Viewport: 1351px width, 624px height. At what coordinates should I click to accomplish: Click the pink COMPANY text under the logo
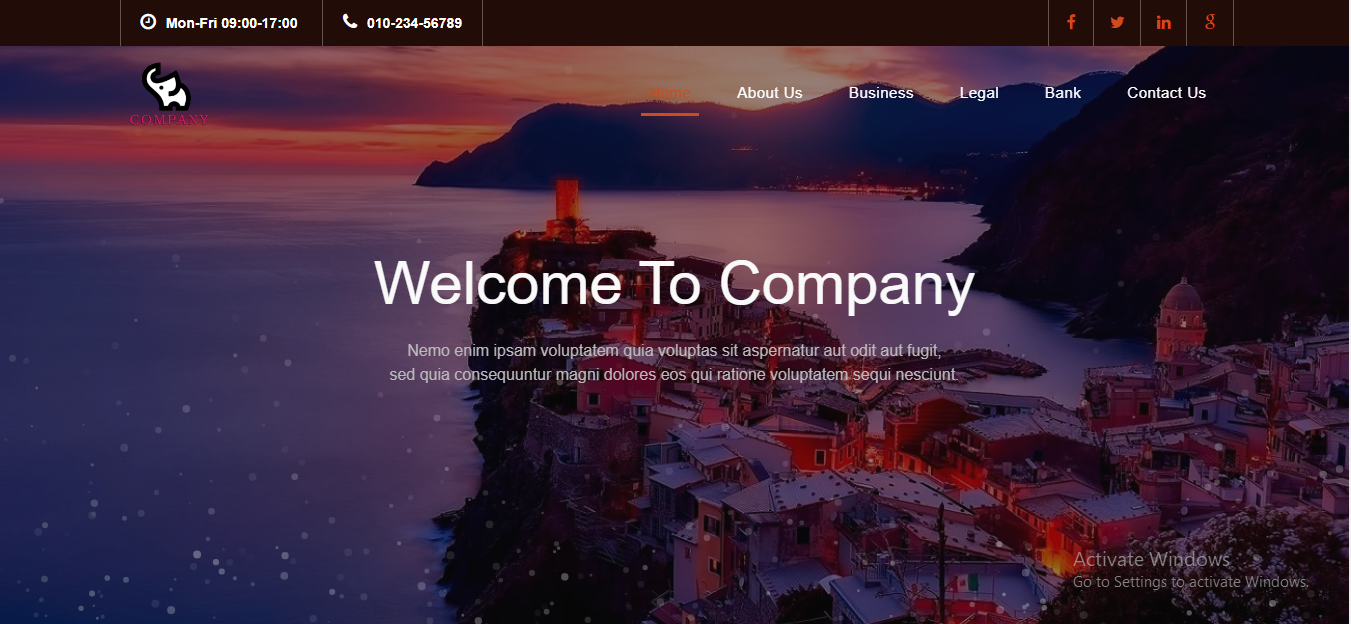[x=169, y=120]
